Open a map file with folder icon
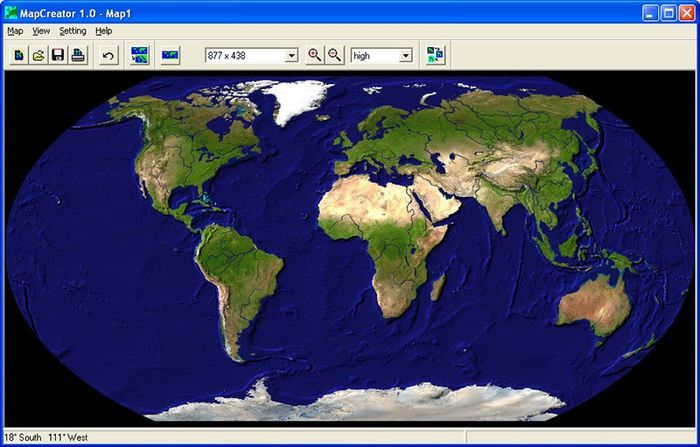 [x=38, y=55]
